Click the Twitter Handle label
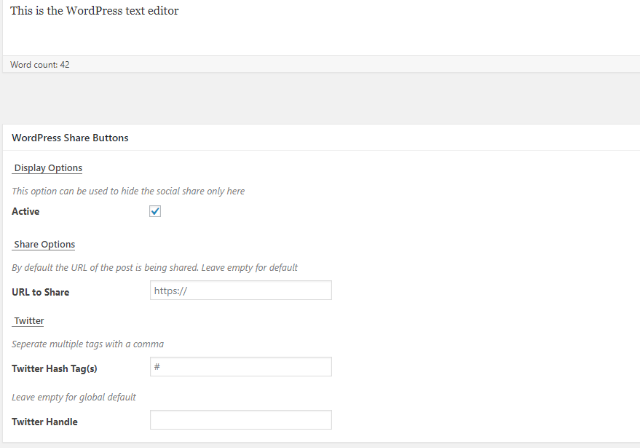The width and height of the screenshot is (640, 448). coord(44,422)
